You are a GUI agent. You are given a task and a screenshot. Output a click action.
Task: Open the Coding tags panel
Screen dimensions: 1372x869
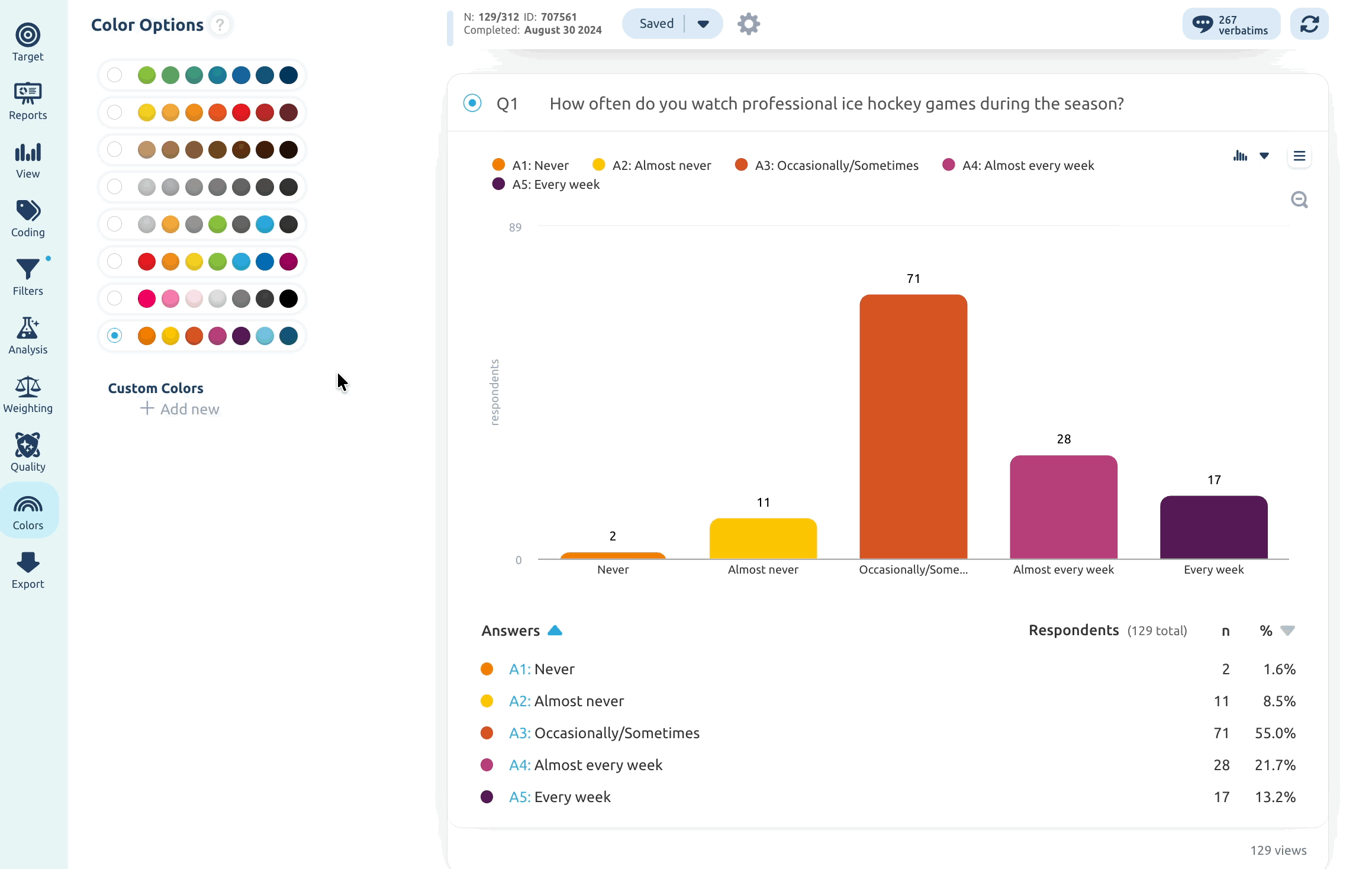(28, 218)
